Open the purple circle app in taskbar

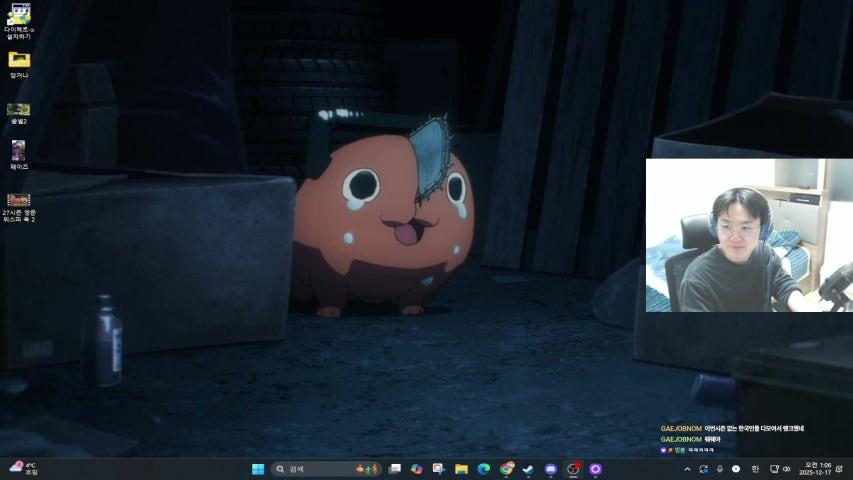pyautogui.click(x=596, y=469)
